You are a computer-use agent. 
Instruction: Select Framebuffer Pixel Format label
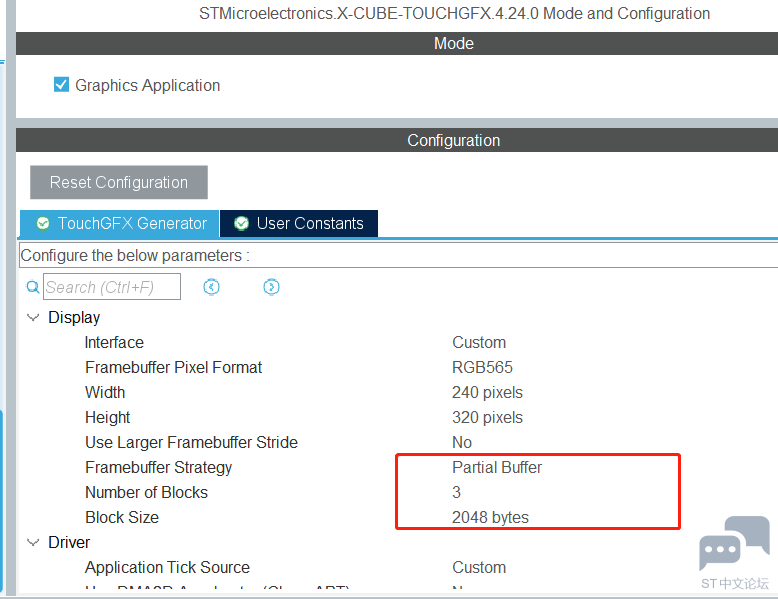173,367
